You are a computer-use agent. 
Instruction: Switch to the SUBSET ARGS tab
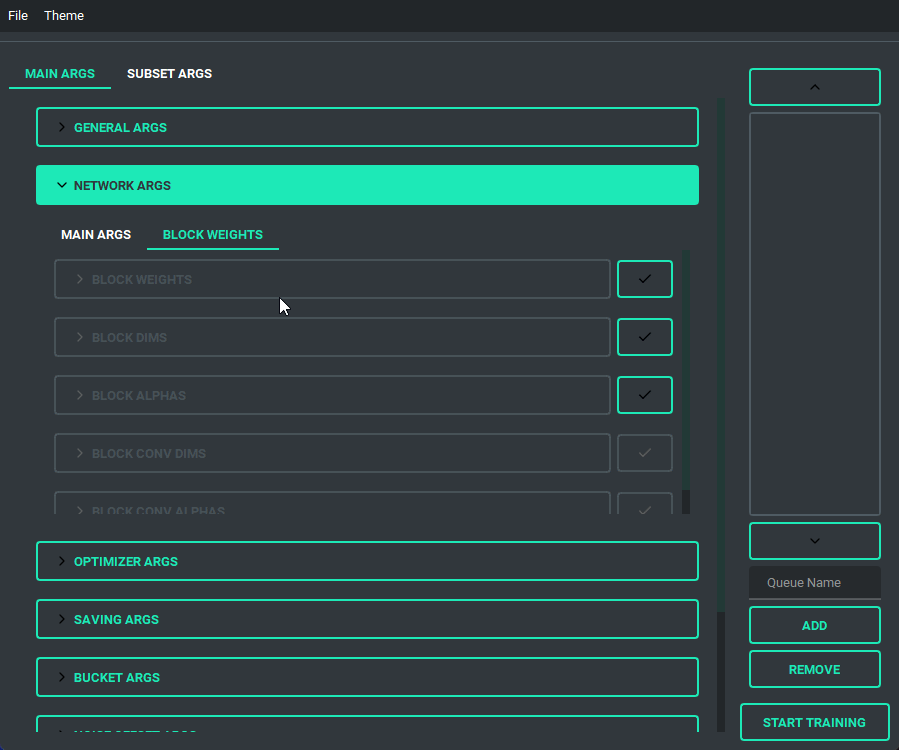[x=169, y=74]
